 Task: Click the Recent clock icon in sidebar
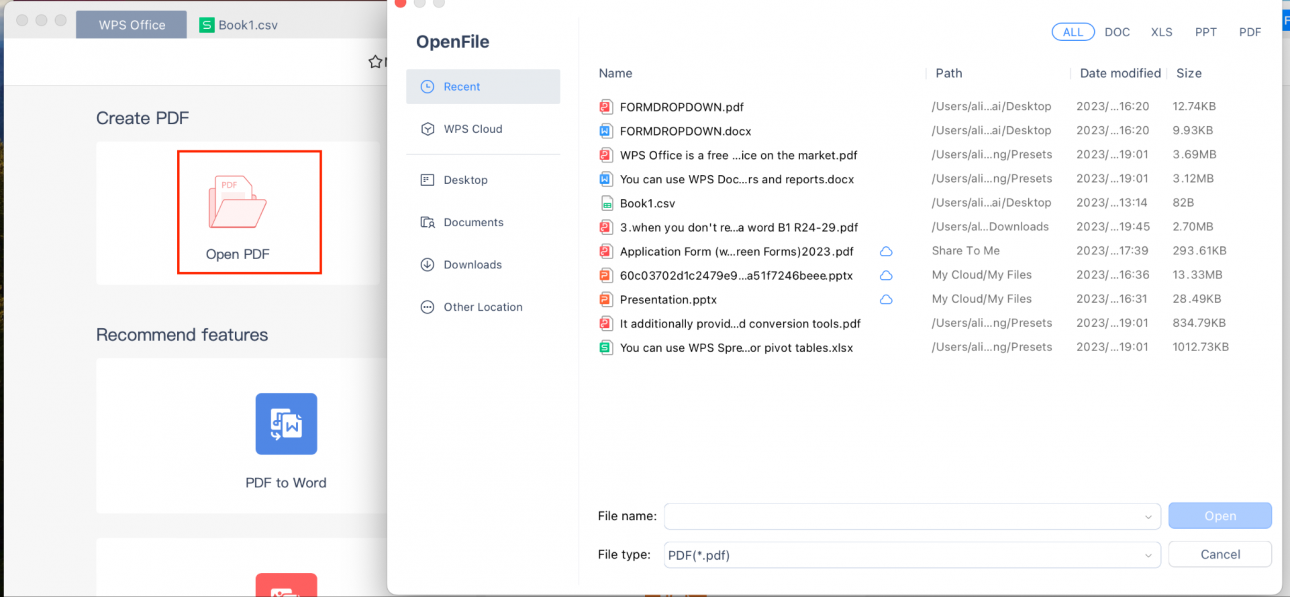[427, 87]
